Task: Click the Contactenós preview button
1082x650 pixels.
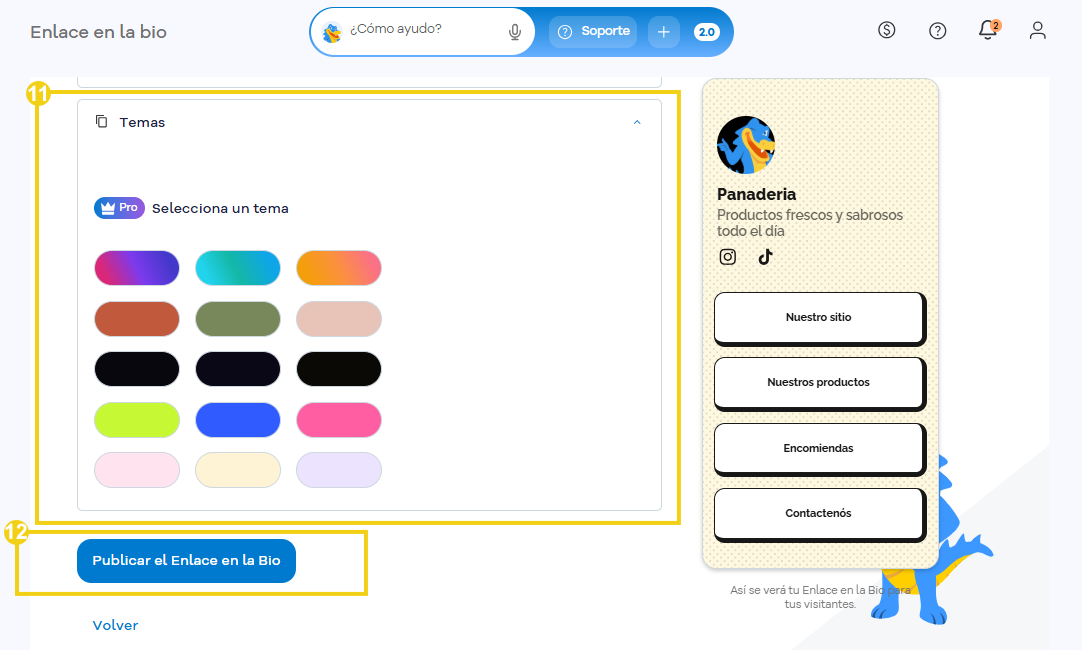Action: click(819, 514)
